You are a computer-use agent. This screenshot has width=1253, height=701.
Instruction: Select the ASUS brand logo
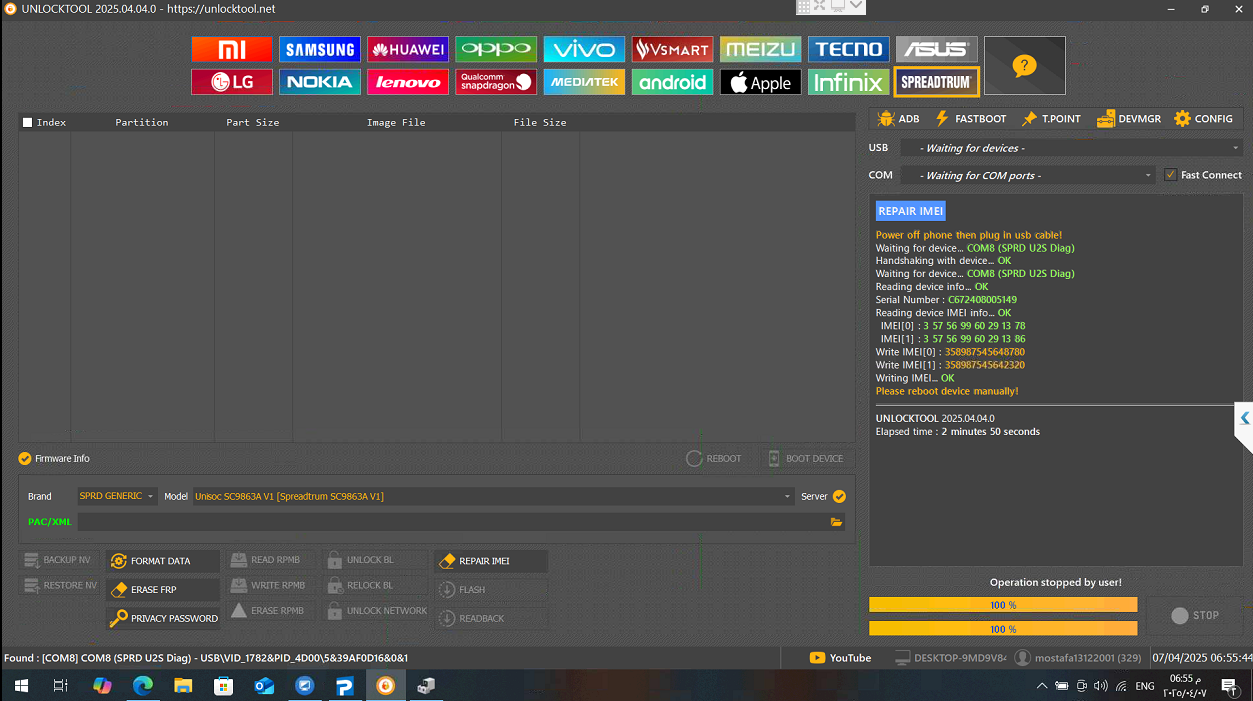pyautogui.click(x=937, y=49)
